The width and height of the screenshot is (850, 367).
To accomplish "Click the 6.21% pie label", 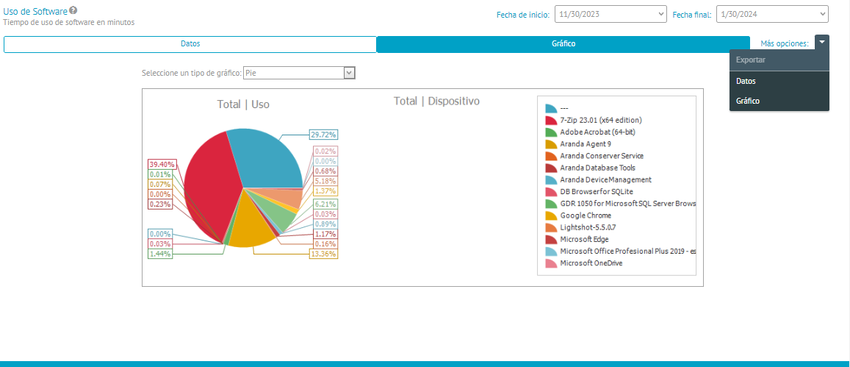I will click(325, 204).
